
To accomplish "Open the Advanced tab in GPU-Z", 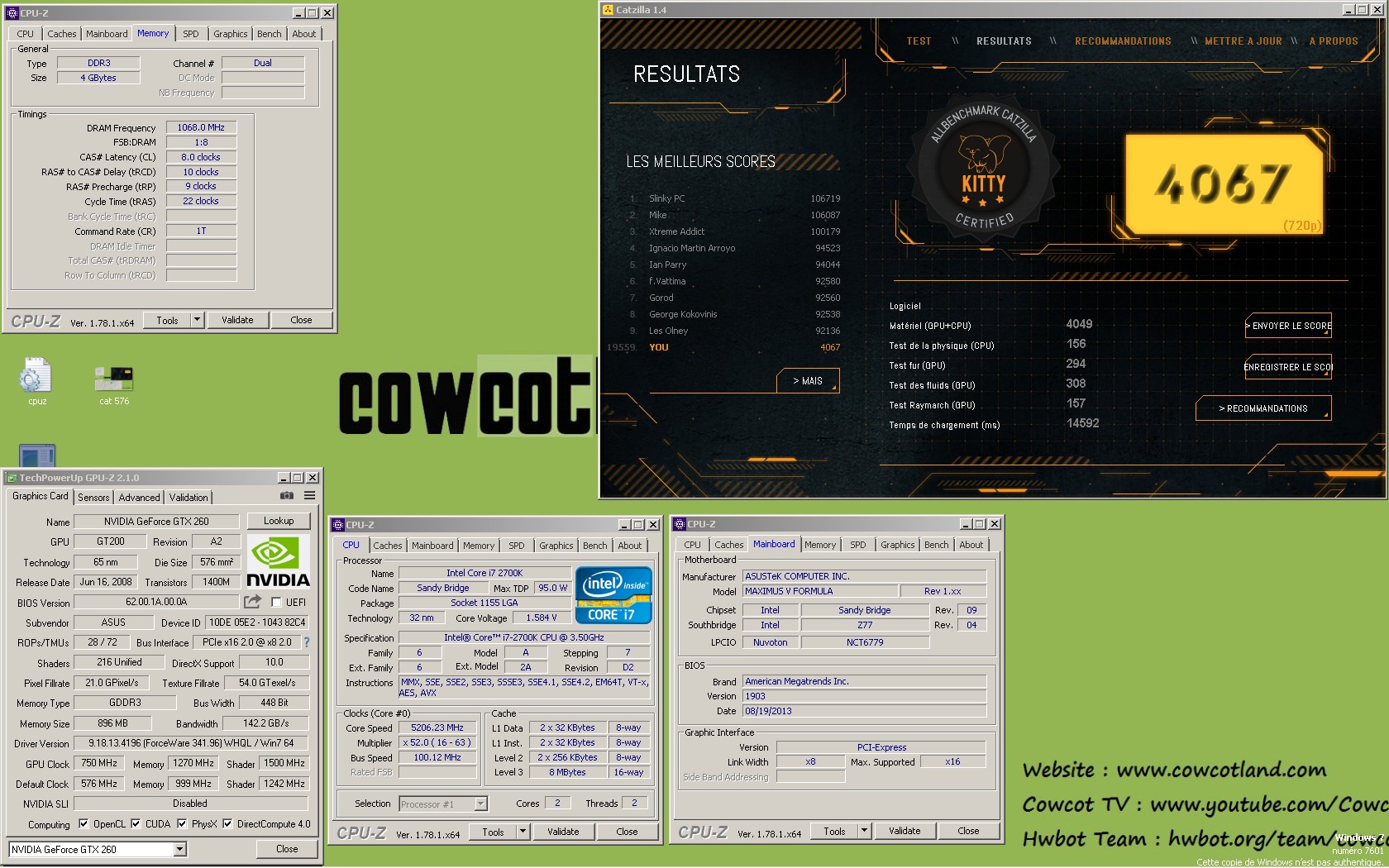I will point(139,498).
